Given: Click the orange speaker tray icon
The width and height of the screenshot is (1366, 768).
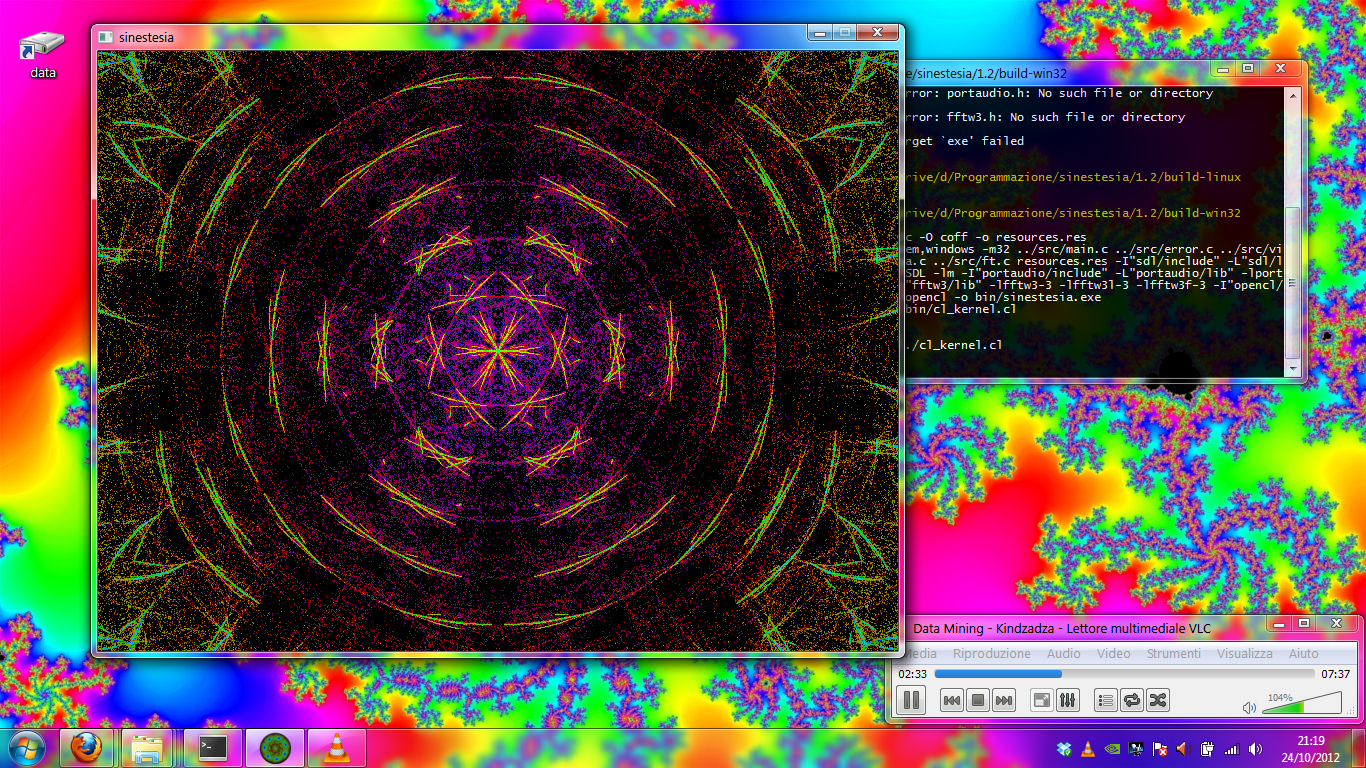Looking at the screenshot, I should click(1182, 748).
